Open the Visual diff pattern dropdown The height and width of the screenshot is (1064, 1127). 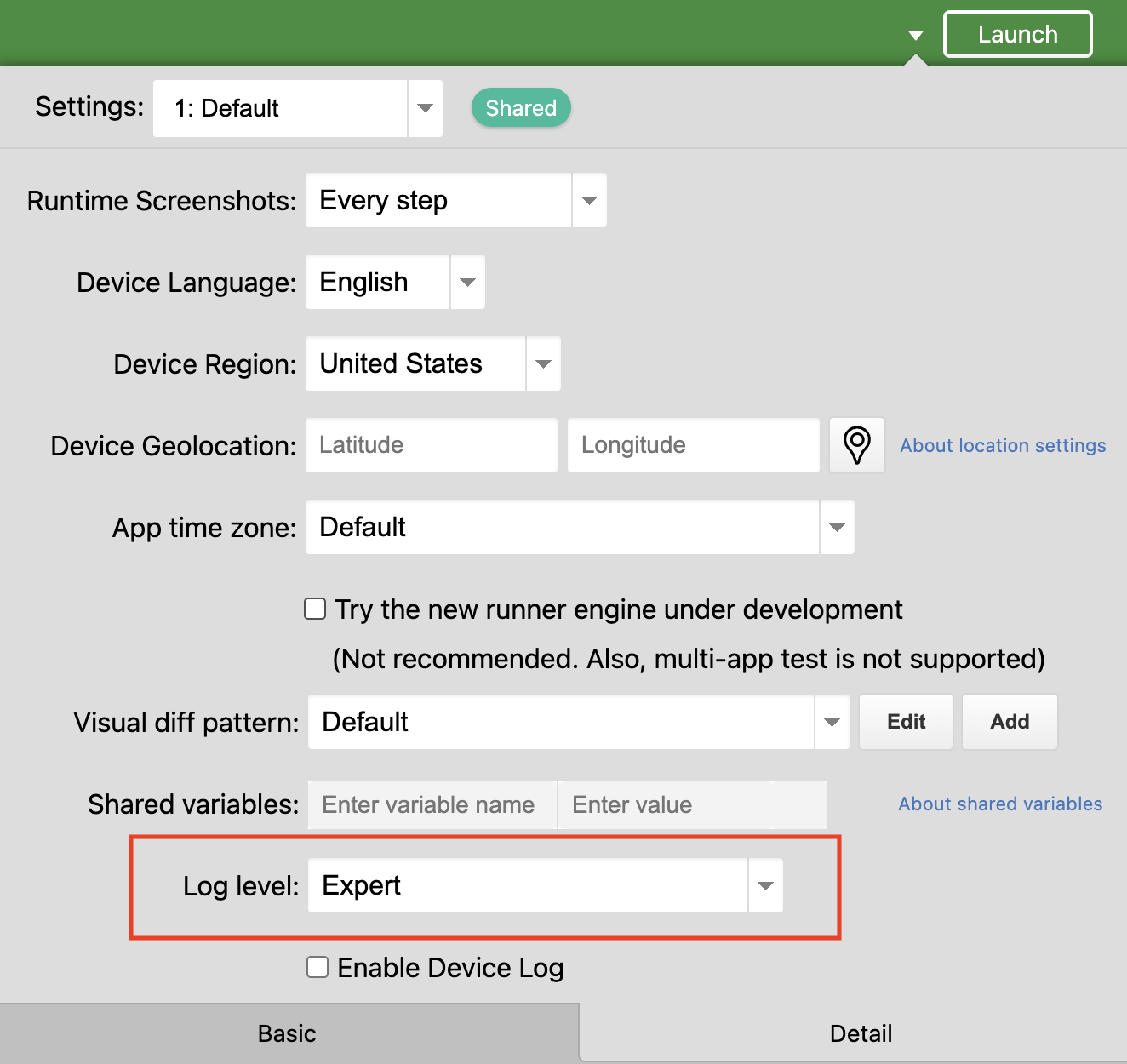[x=579, y=722]
